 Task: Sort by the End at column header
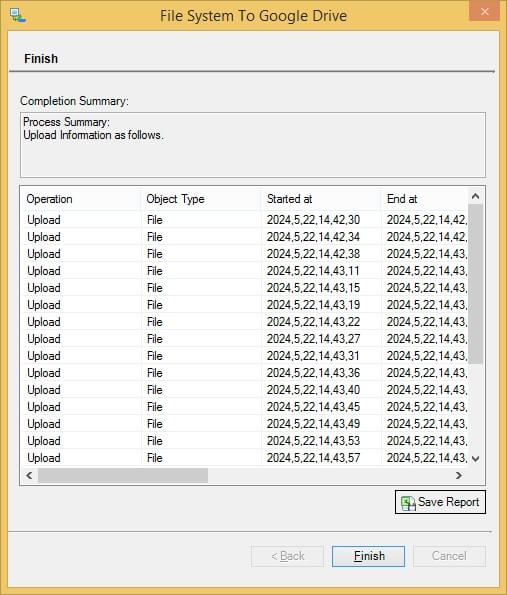tap(425, 199)
